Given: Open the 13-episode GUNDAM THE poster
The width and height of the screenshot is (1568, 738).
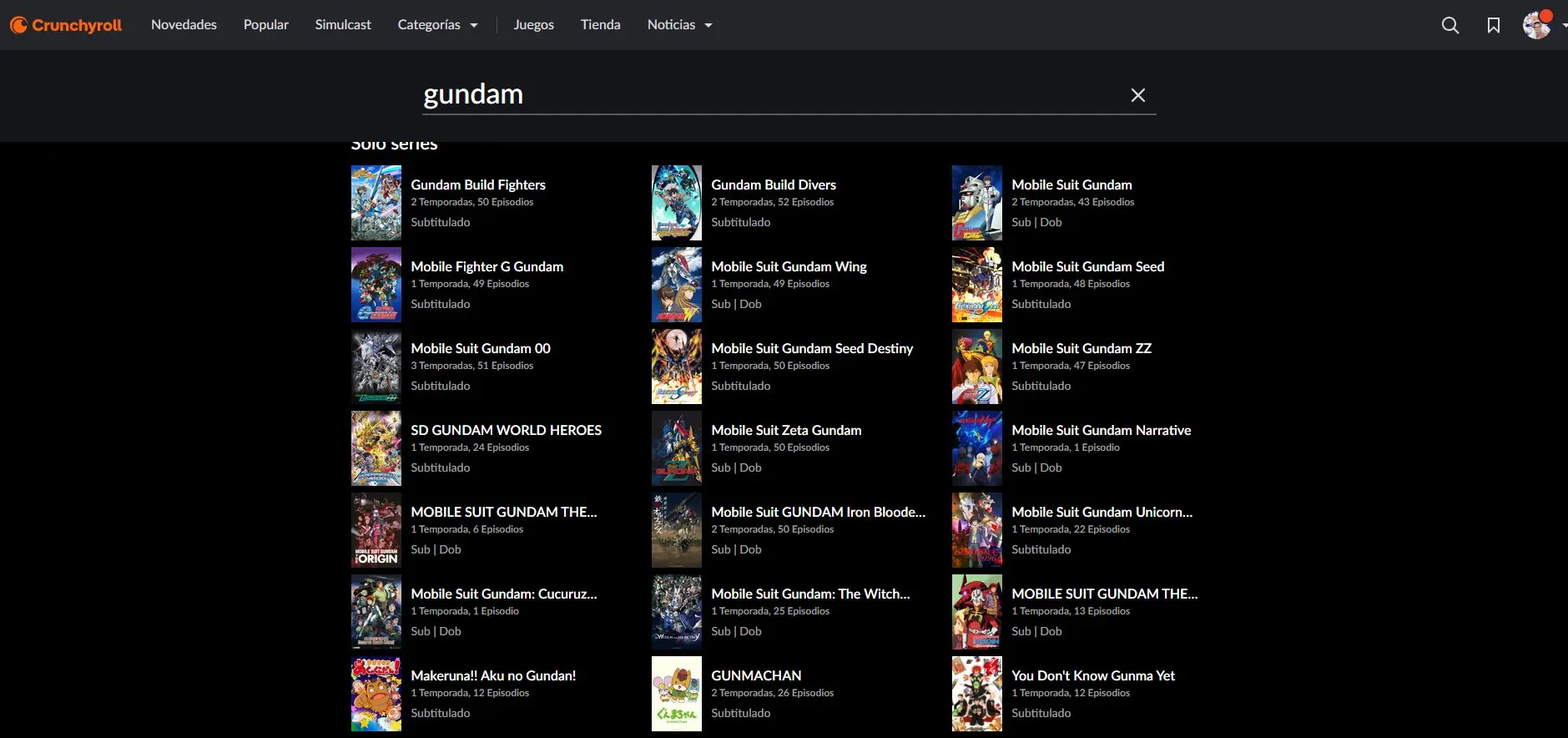Looking at the screenshot, I should 977,612.
